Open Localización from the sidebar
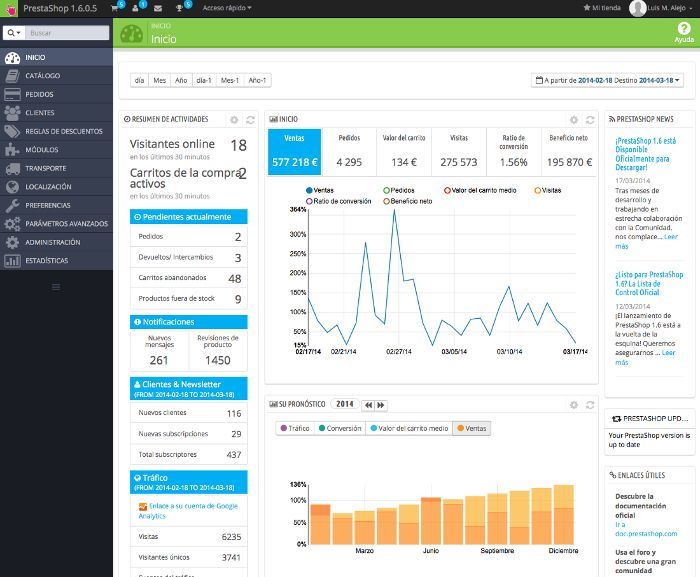 (56, 187)
